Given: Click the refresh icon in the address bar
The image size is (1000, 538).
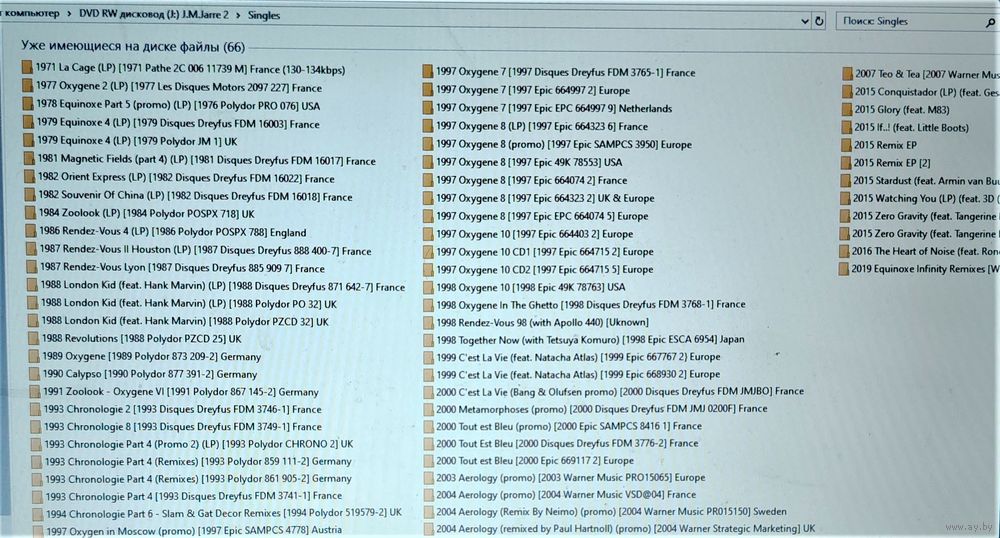Looking at the screenshot, I should click(819, 21).
